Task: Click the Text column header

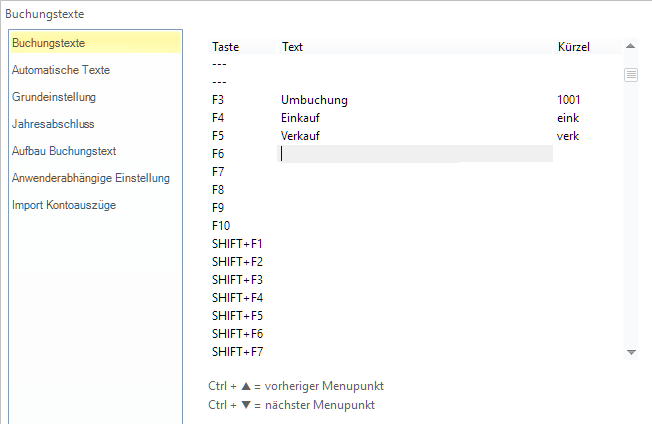Action: point(293,47)
